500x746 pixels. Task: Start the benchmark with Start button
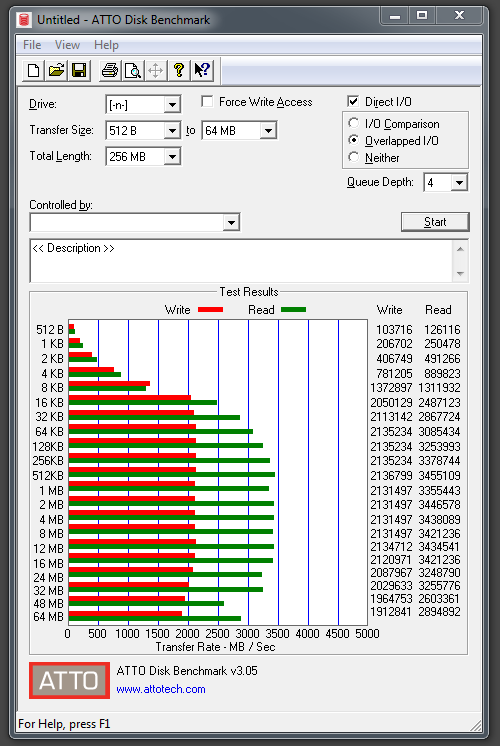(x=435, y=222)
